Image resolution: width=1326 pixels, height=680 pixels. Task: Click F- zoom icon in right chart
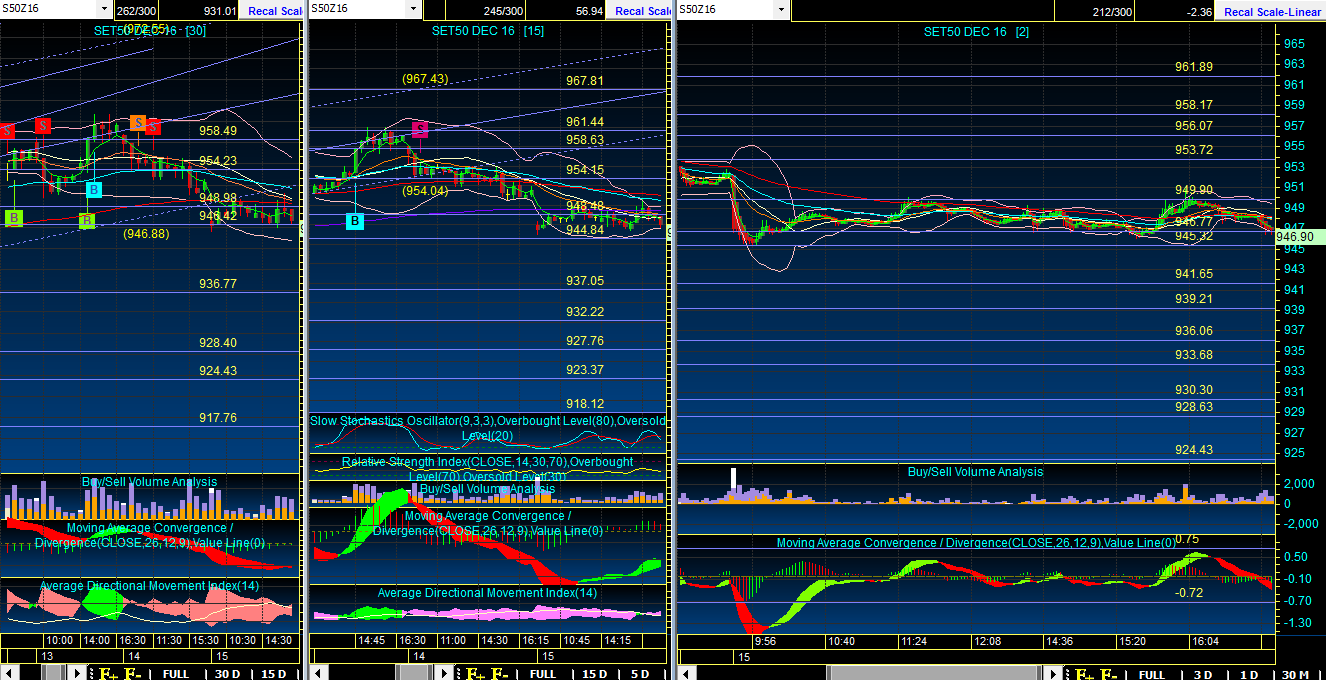point(1109,673)
